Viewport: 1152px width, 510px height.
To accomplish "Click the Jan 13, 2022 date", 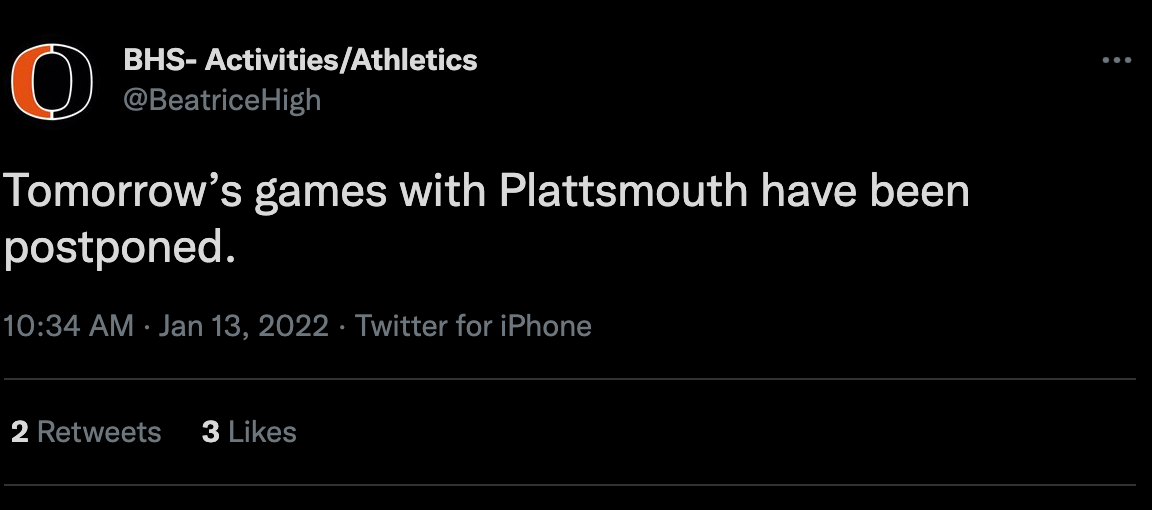I will click(x=243, y=326).
